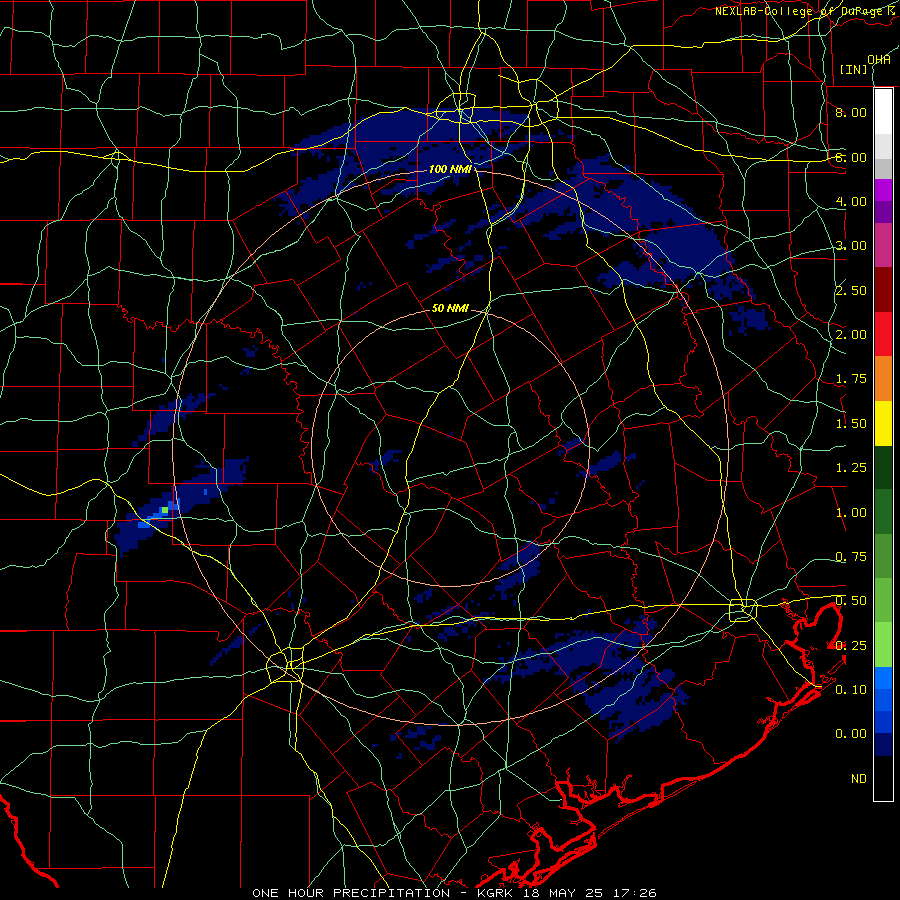Click the 0.00 legend value
This screenshot has width=900, height=900.
point(851,734)
